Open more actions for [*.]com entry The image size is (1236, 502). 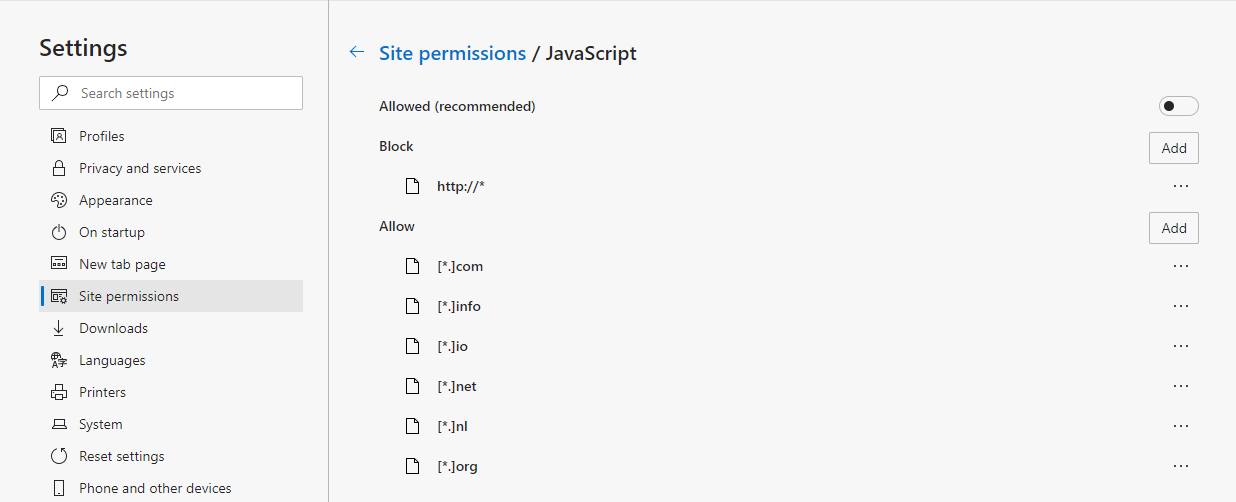click(x=1180, y=266)
